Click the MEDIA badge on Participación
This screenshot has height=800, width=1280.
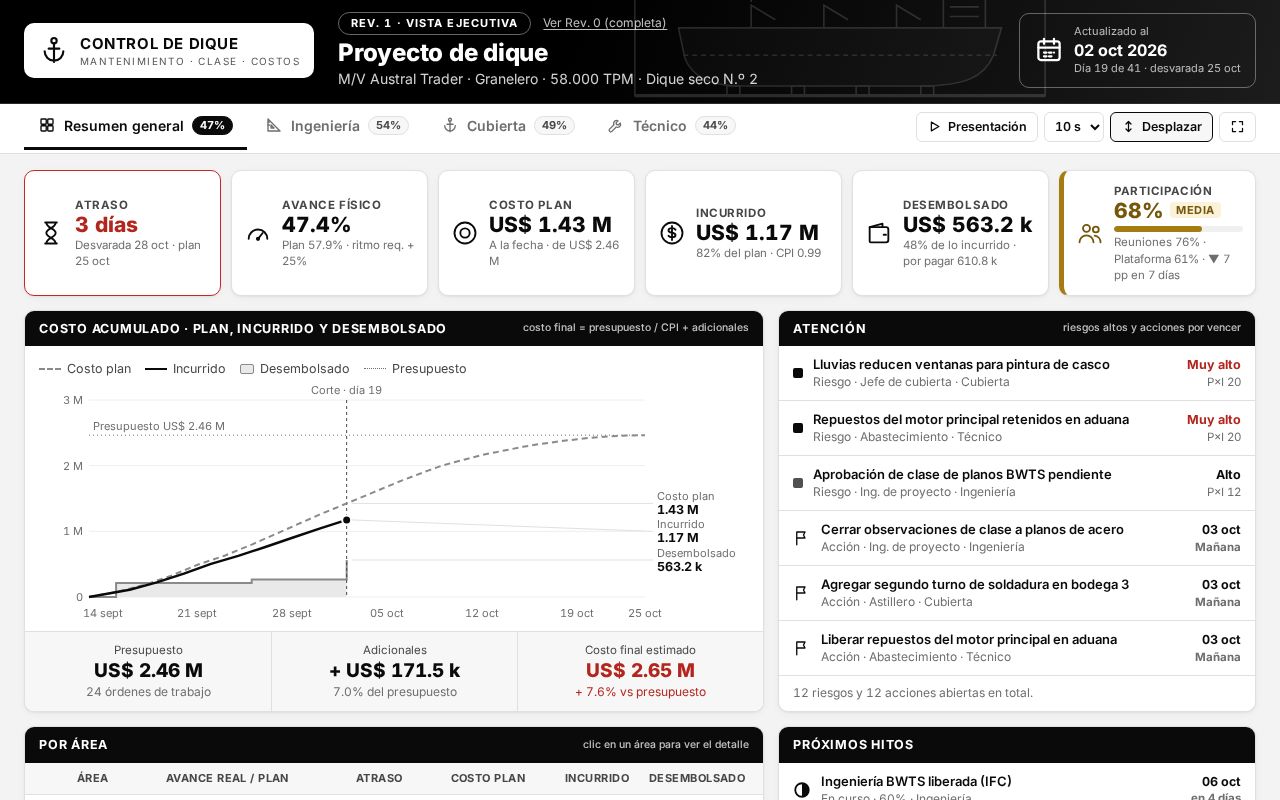(x=1195, y=210)
